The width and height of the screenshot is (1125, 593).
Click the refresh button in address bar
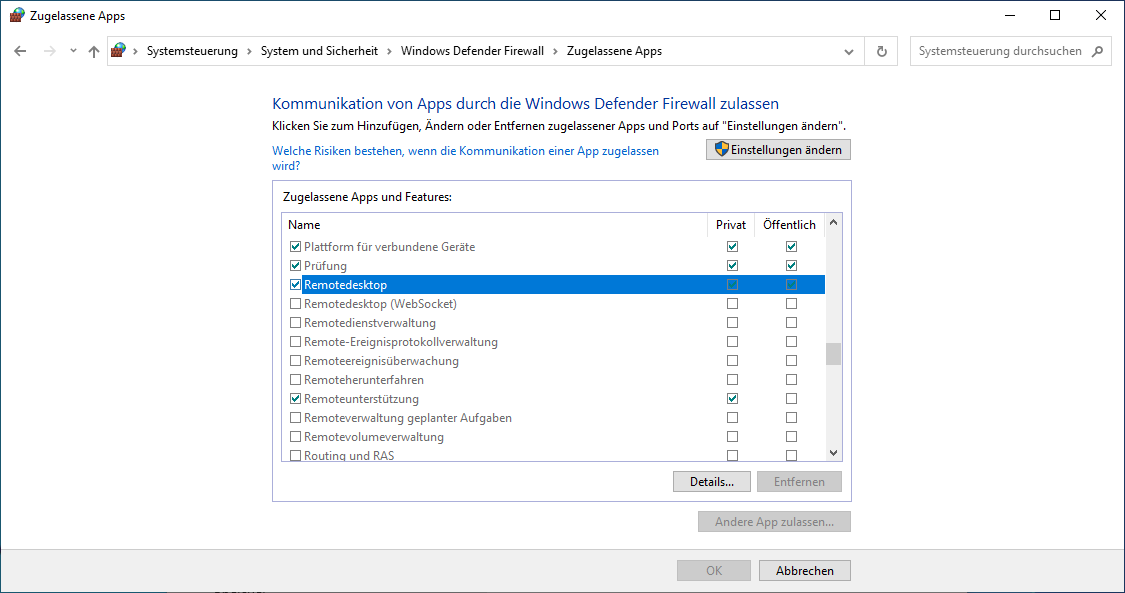(x=882, y=52)
